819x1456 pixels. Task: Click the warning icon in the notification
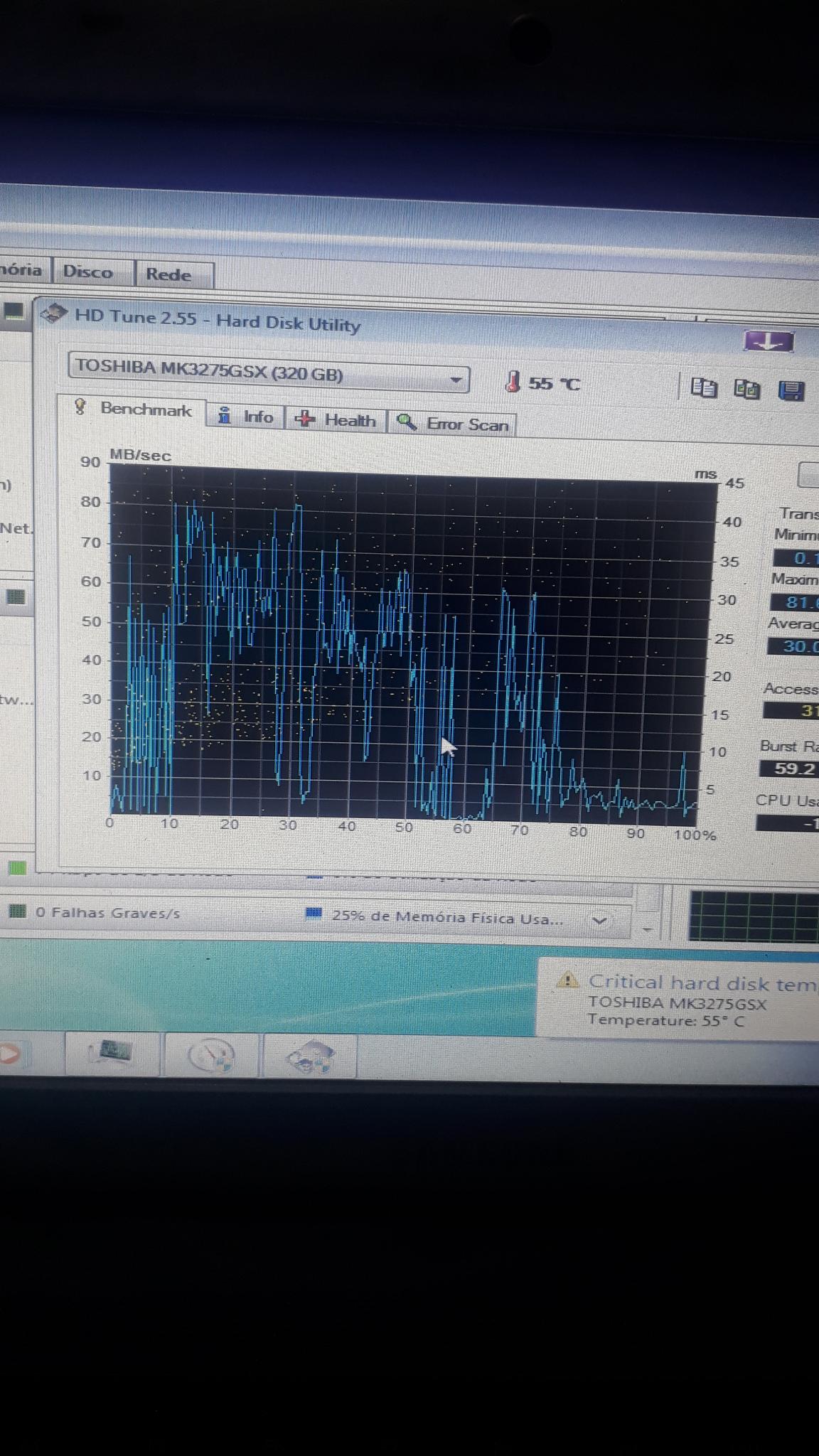tap(567, 980)
